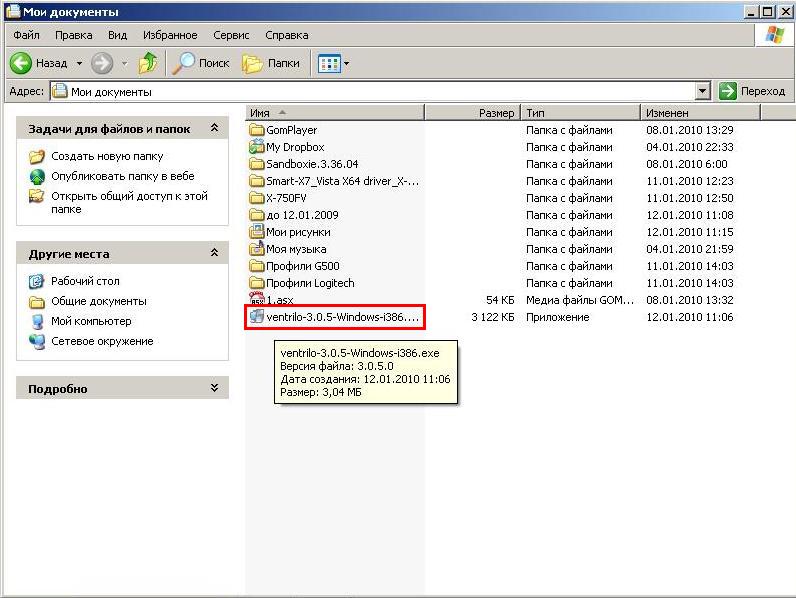Click the GomPlayer folder icon
This screenshot has height=598, width=796.
tap(257, 130)
